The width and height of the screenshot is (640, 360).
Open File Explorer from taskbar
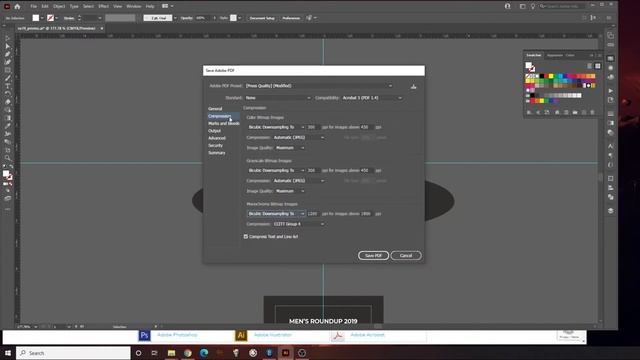click(x=171, y=353)
